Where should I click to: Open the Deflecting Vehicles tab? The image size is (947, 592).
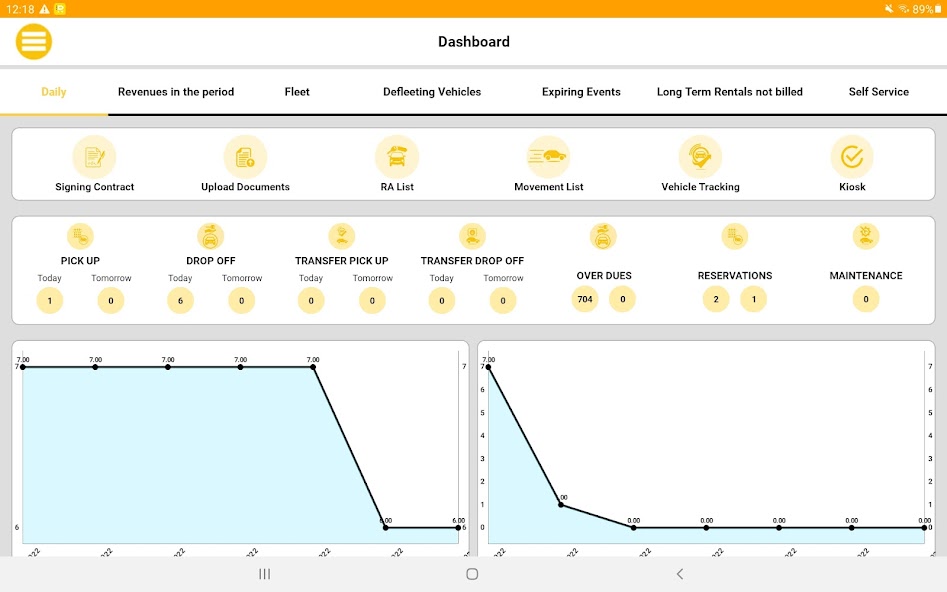point(432,92)
